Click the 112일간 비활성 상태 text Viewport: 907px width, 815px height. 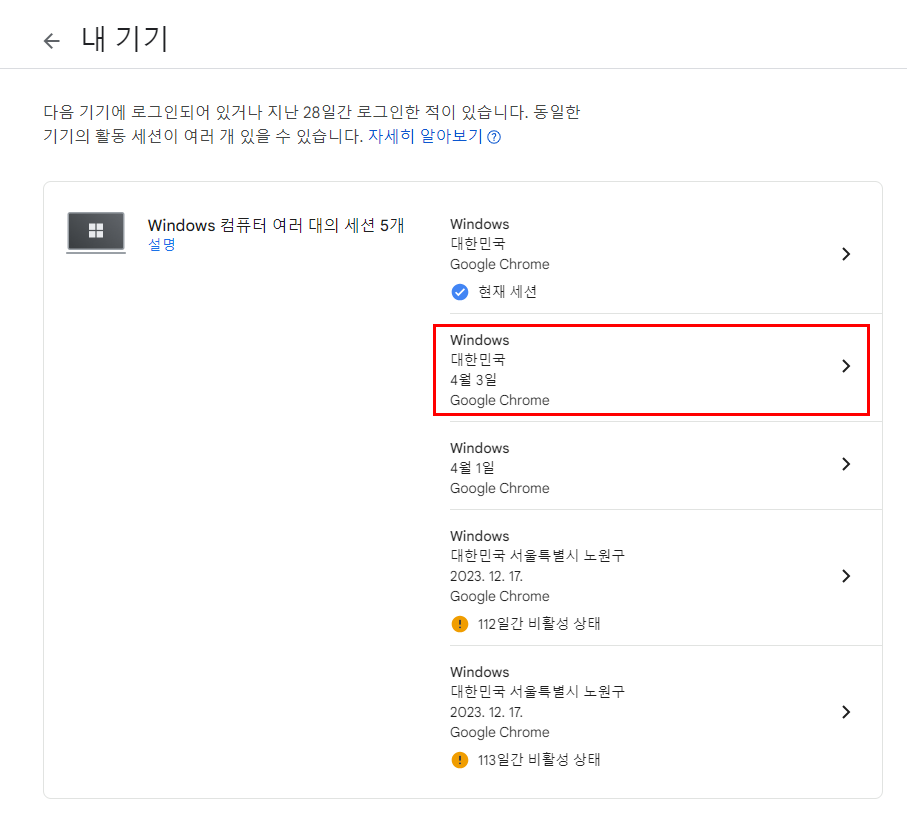(x=539, y=624)
